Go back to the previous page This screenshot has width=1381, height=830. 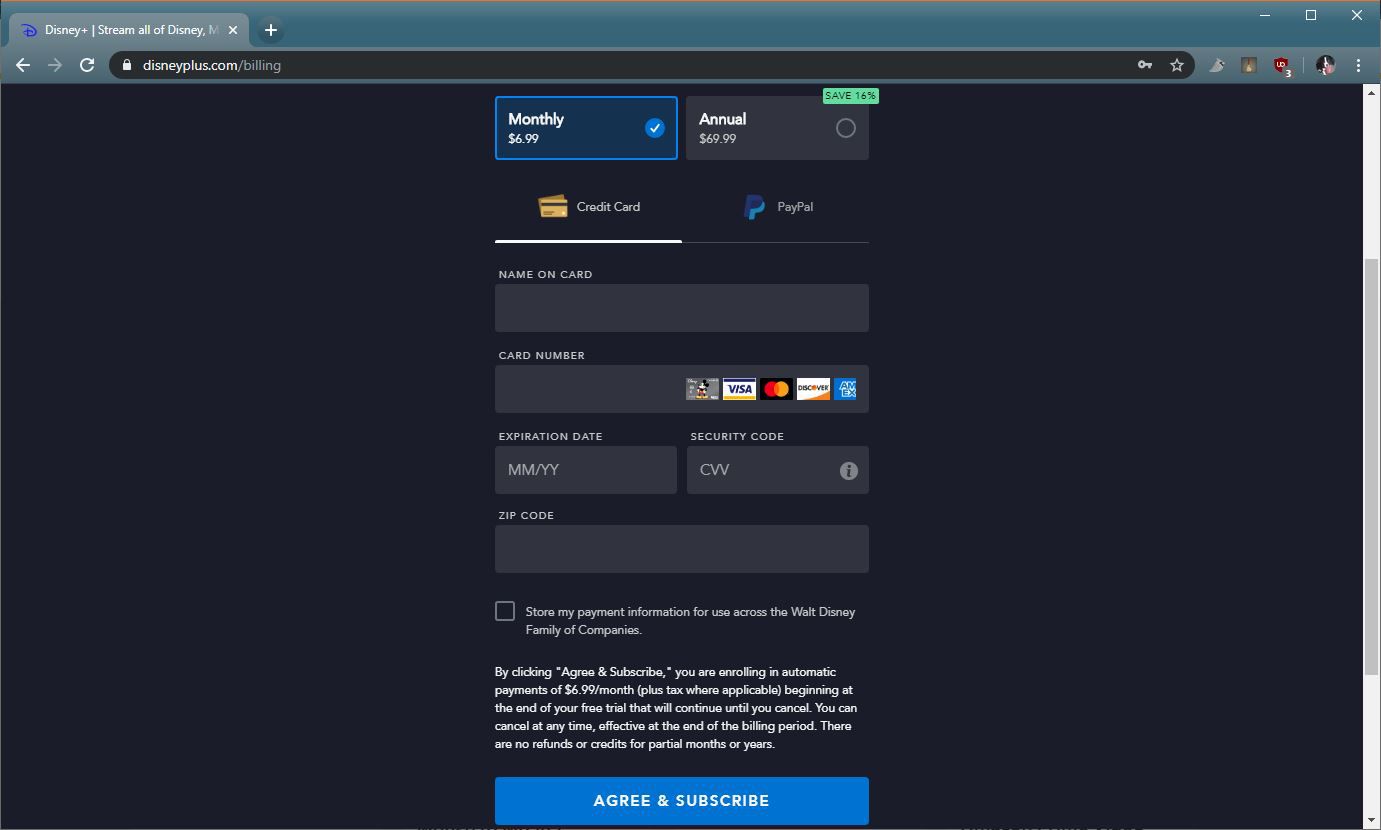[23, 65]
